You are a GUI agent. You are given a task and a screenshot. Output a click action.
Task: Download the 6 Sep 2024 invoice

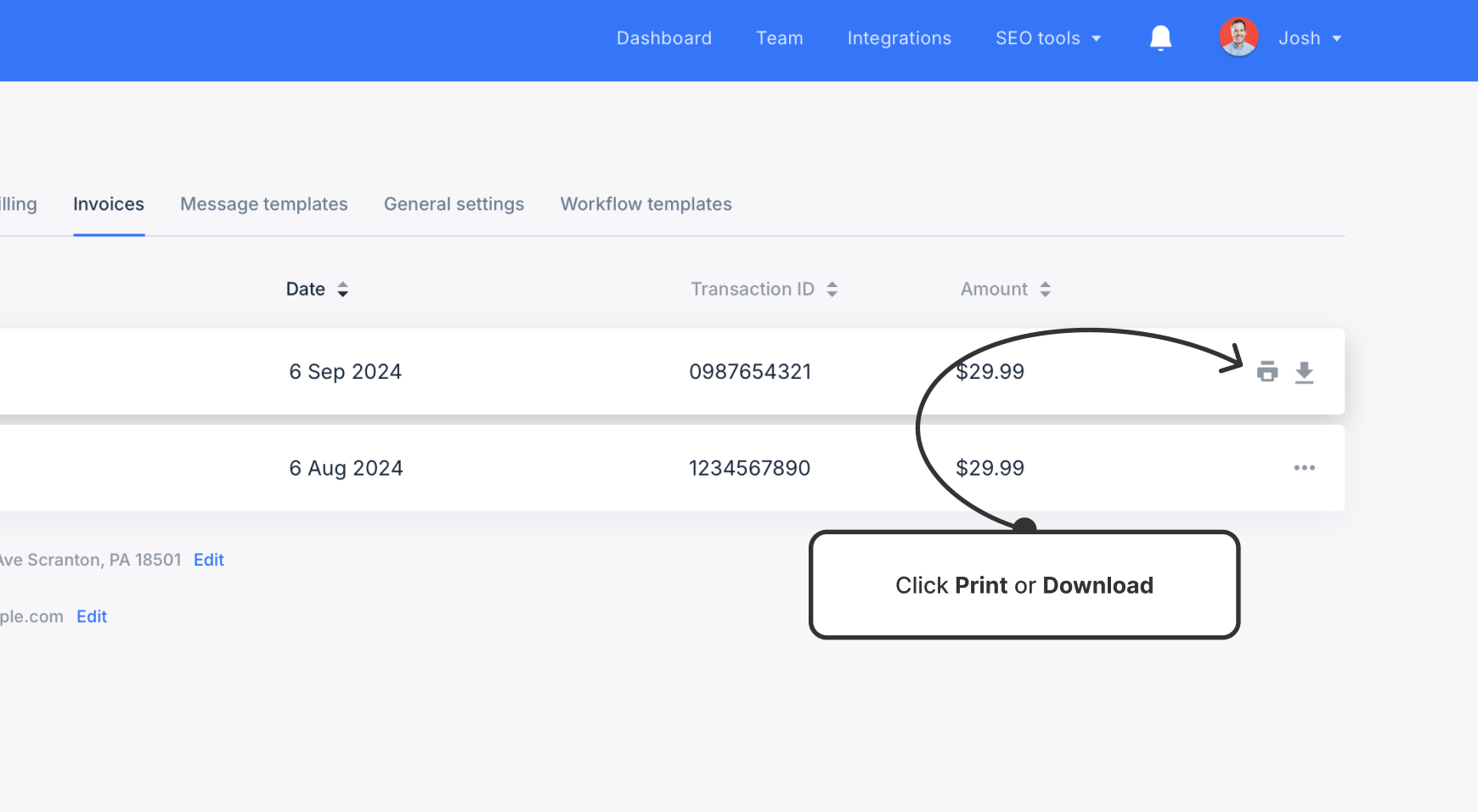(x=1304, y=372)
